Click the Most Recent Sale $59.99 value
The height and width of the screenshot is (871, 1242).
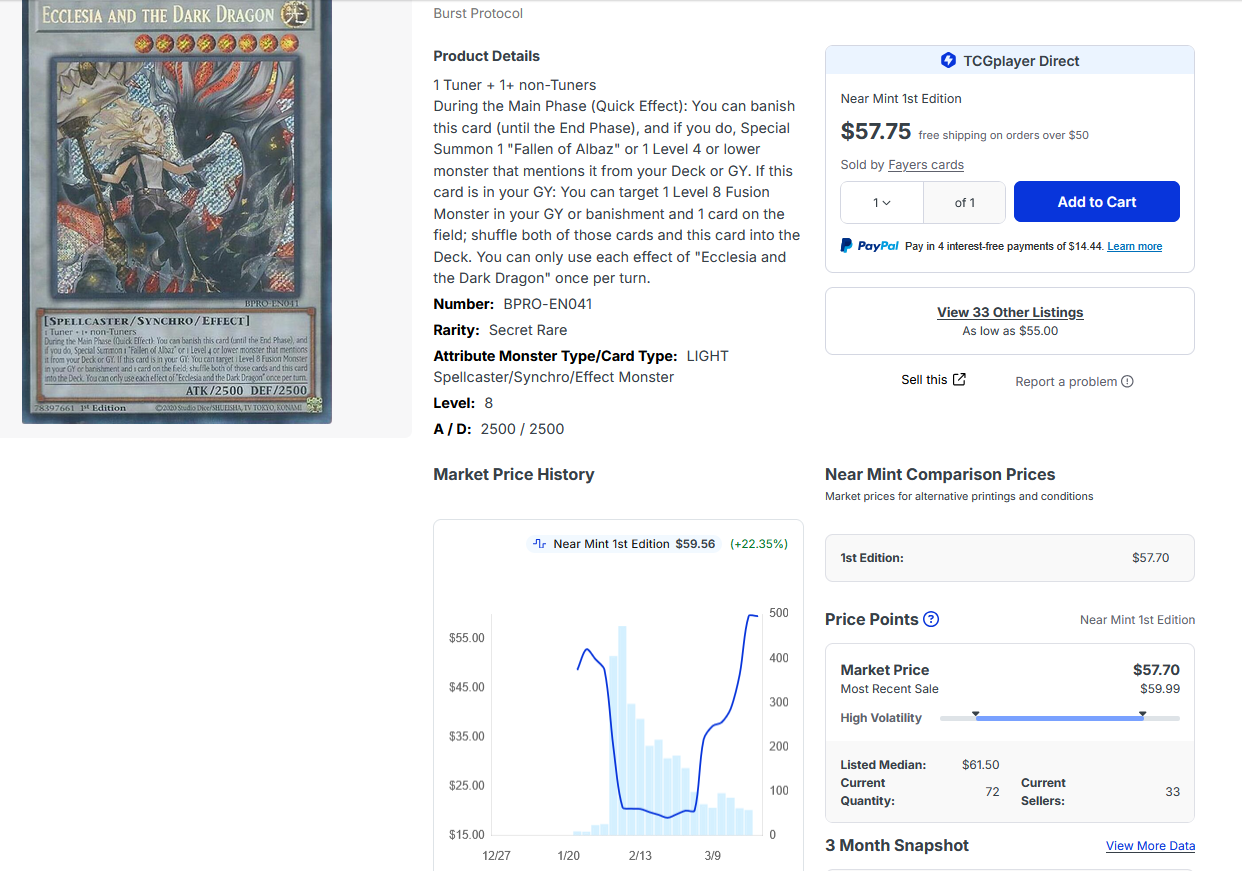pyautogui.click(x=1160, y=688)
